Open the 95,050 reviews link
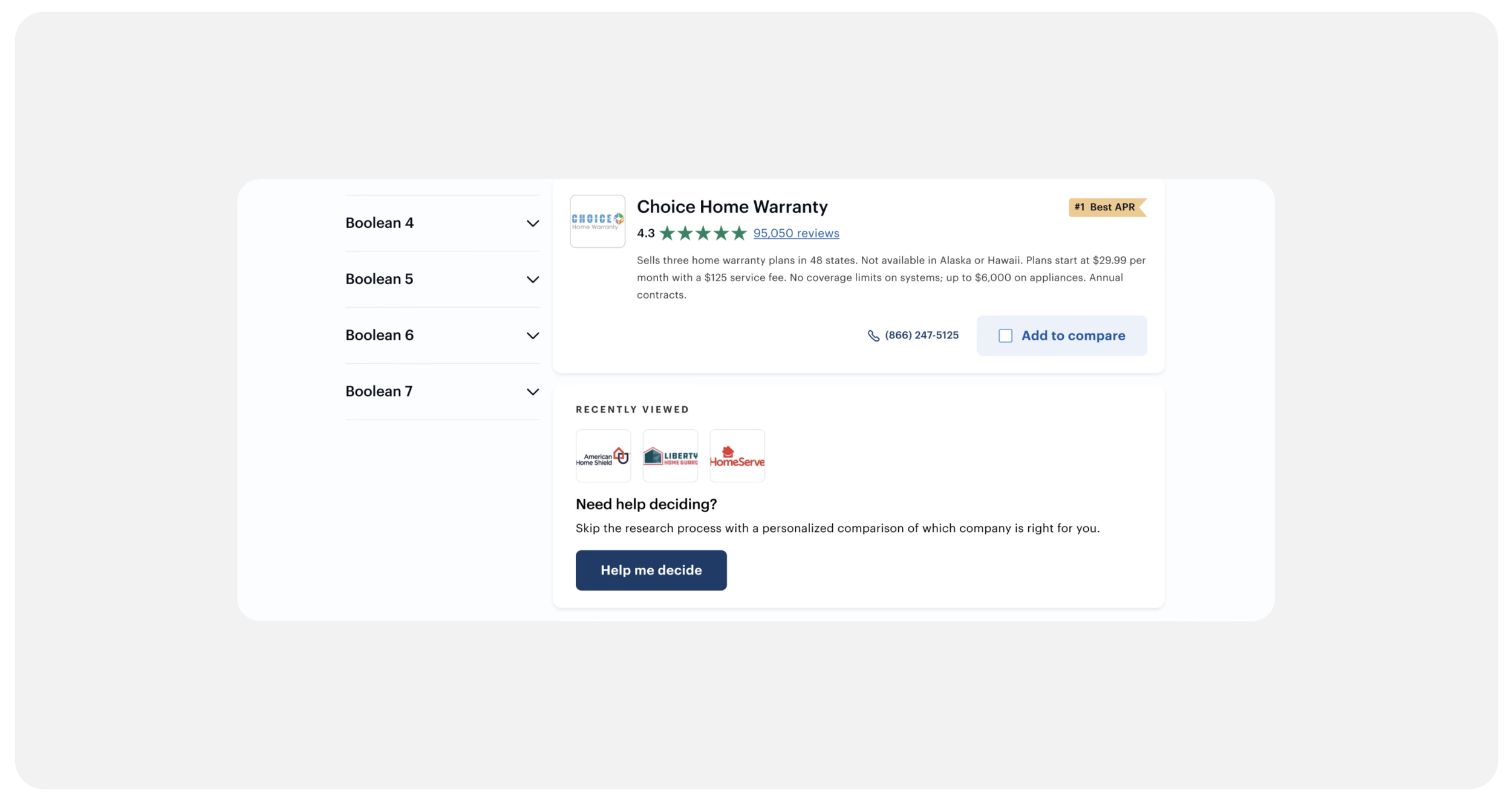1512x801 pixels. click(x=795, y=233)
